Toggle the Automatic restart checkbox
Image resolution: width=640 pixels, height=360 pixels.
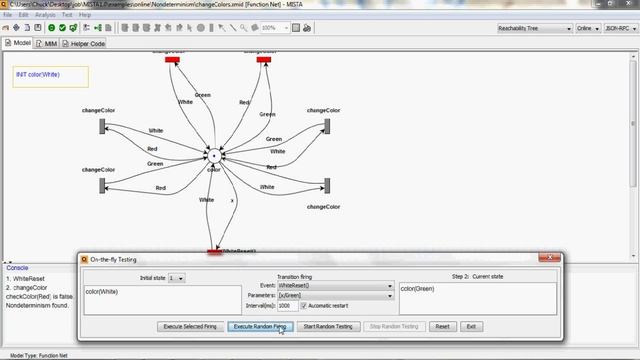point(303,305)
